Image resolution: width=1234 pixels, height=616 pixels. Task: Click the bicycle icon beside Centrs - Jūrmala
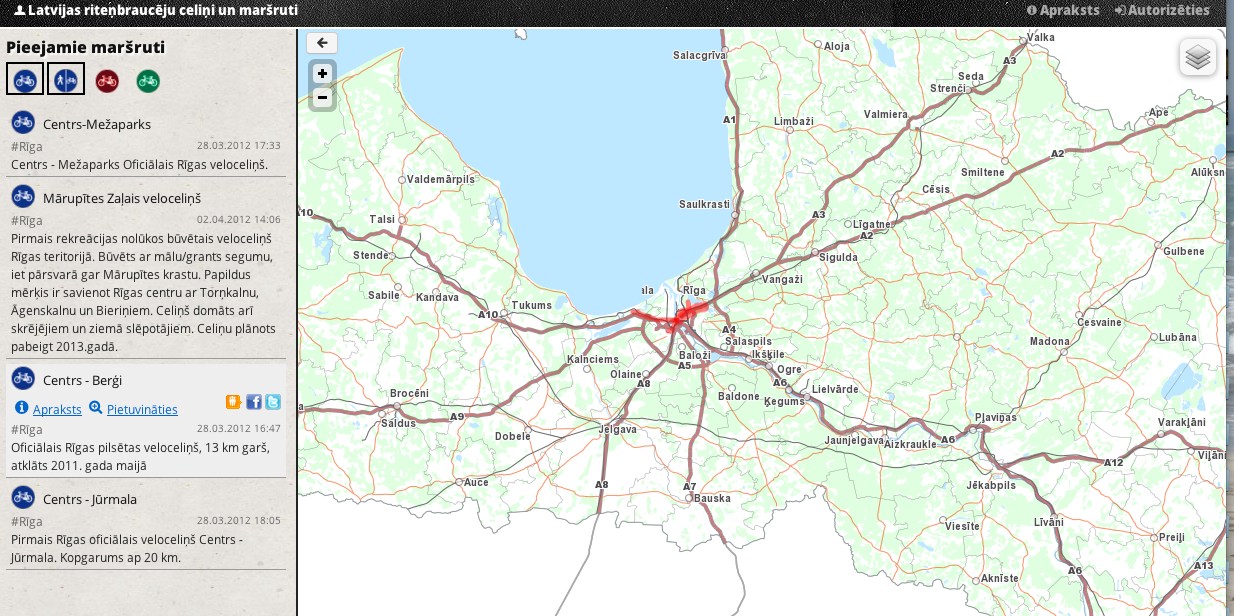tap(23, 497)
